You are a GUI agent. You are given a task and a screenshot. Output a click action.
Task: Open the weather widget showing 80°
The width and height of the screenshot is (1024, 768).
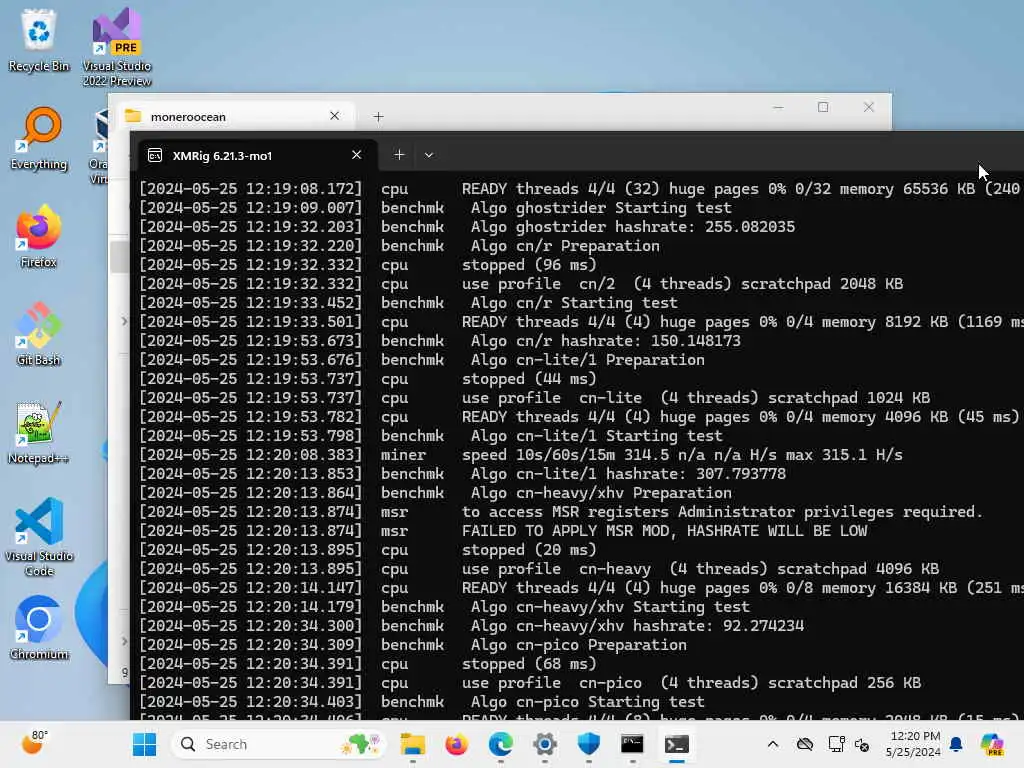[35, 743]
